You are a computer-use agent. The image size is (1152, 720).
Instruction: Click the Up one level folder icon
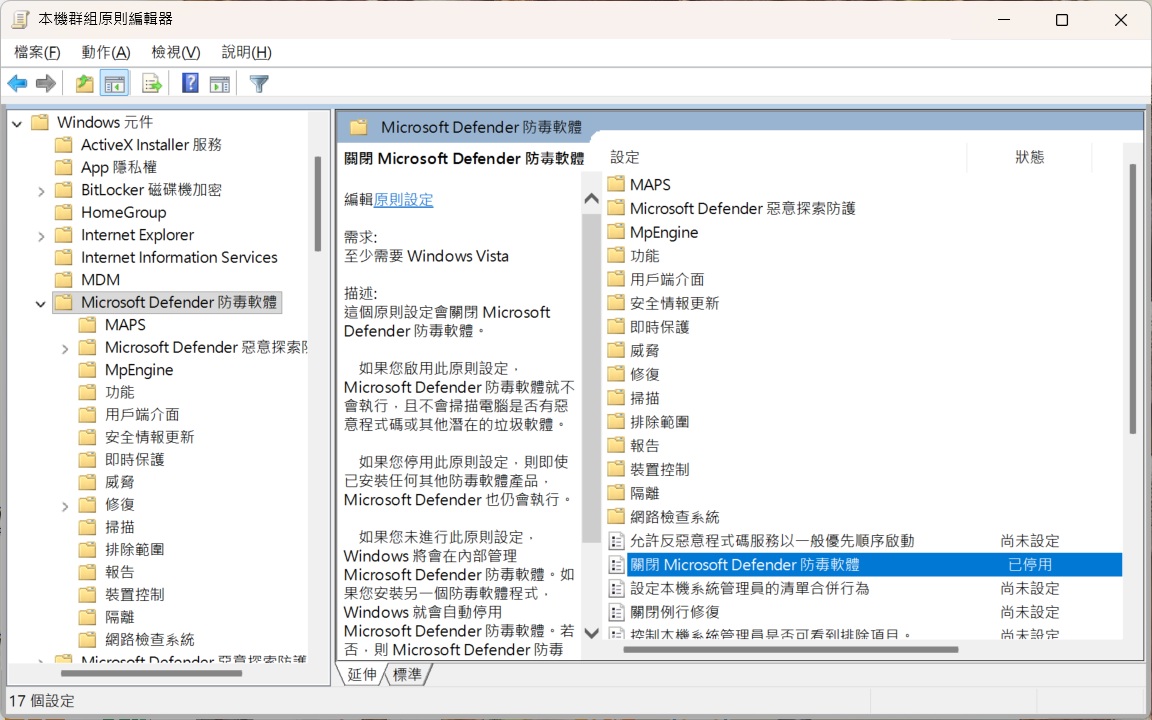point(84,84)
